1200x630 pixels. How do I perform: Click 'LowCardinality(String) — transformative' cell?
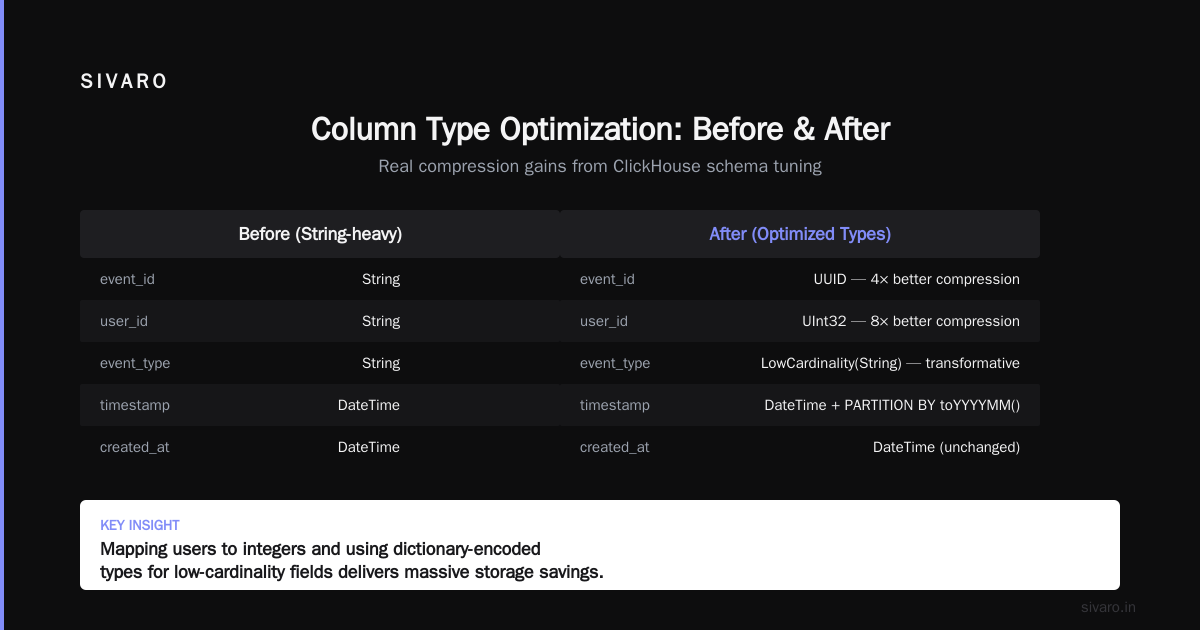(890, 363)
